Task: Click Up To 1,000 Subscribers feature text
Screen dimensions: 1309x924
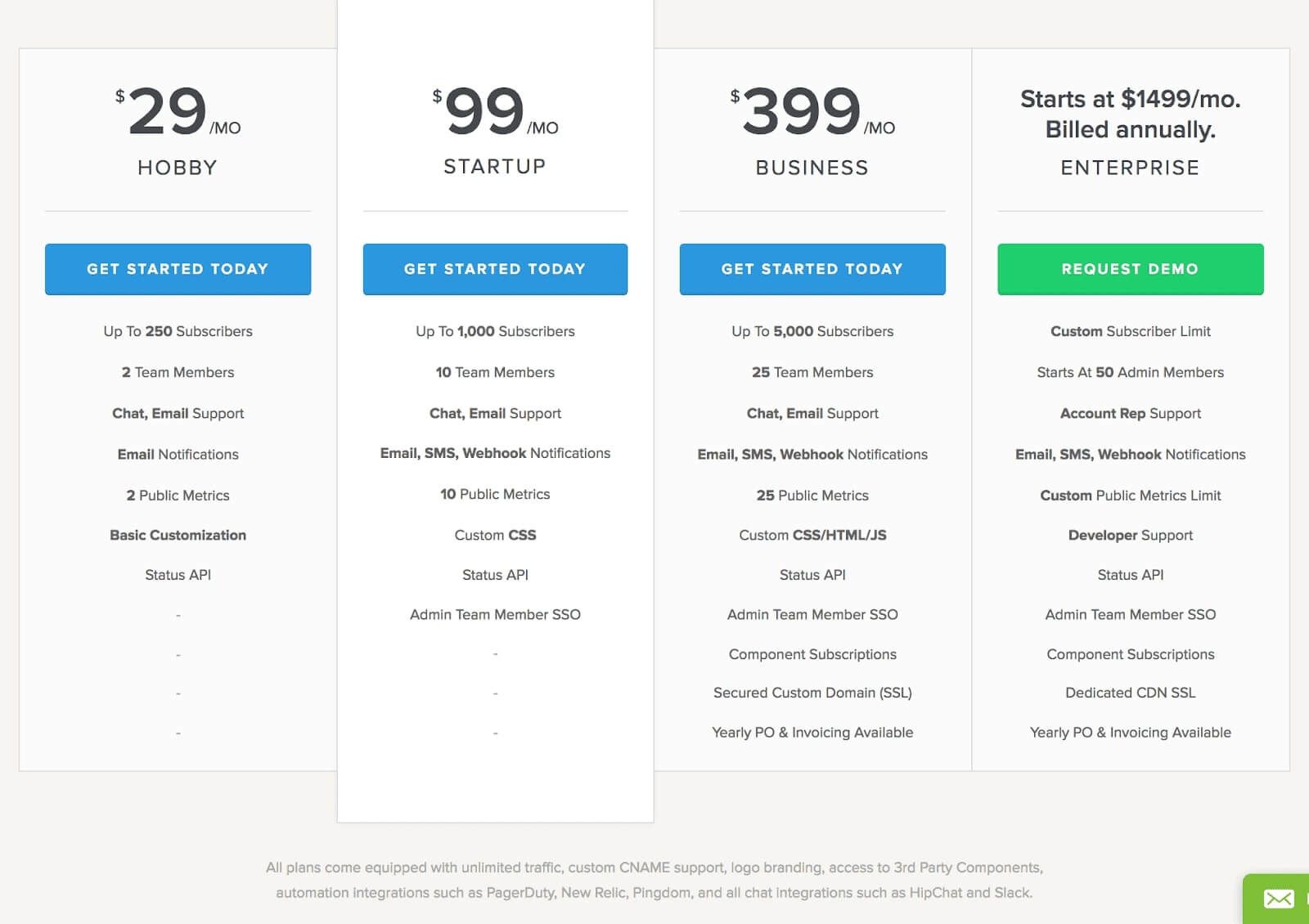Action: [495, 331]
